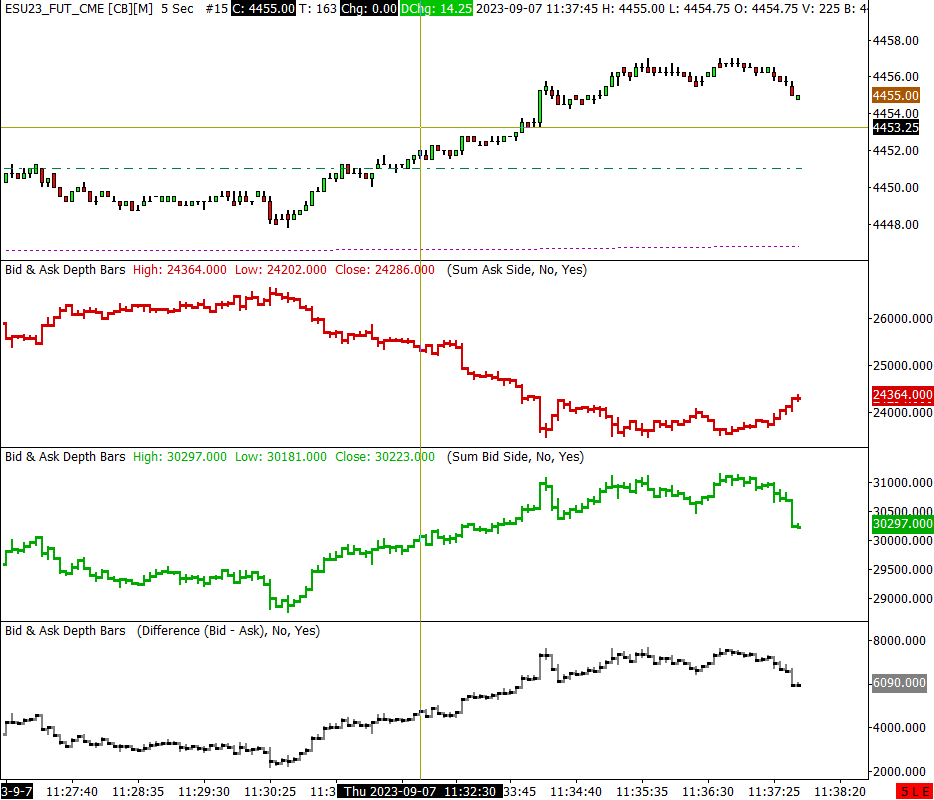Click the 11:38:20 time axis label
This screenshot has height=800, width=934.
840,792
